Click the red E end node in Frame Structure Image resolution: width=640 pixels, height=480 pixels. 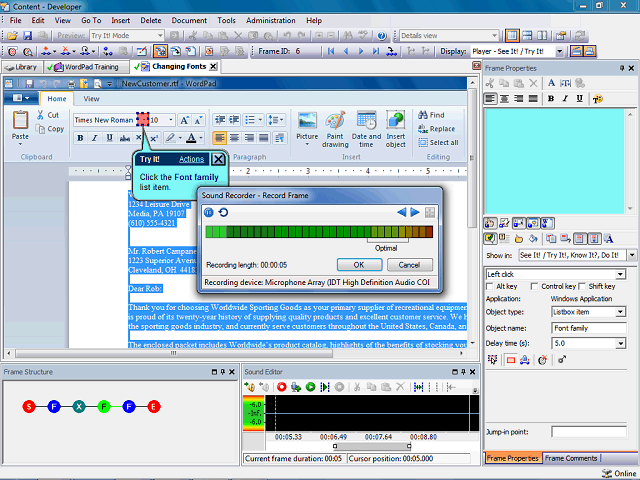coord(154,407)
